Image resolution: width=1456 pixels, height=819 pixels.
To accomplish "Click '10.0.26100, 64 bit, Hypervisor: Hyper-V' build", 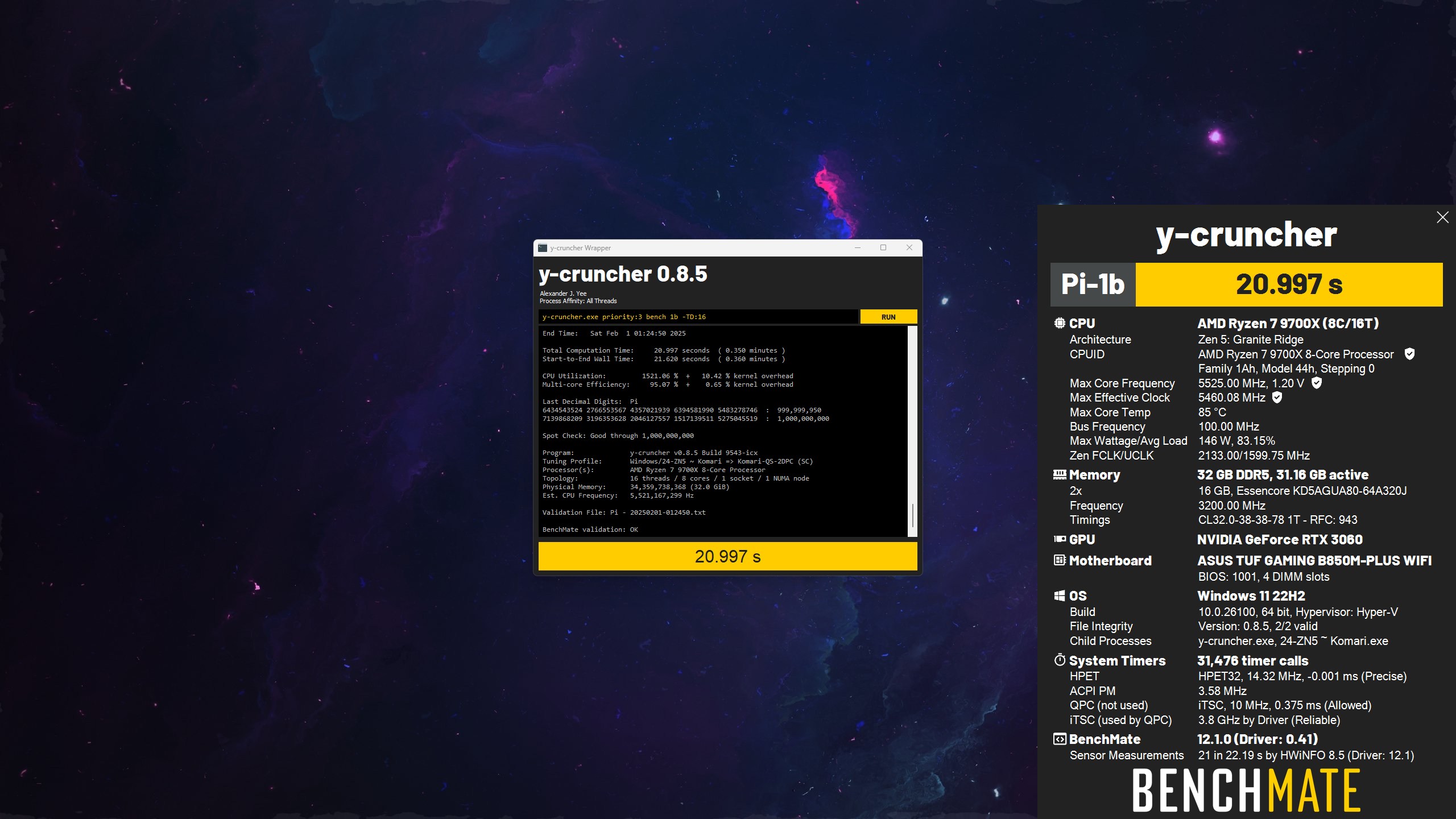I will pyautogui.click(x=1298, y=612).
